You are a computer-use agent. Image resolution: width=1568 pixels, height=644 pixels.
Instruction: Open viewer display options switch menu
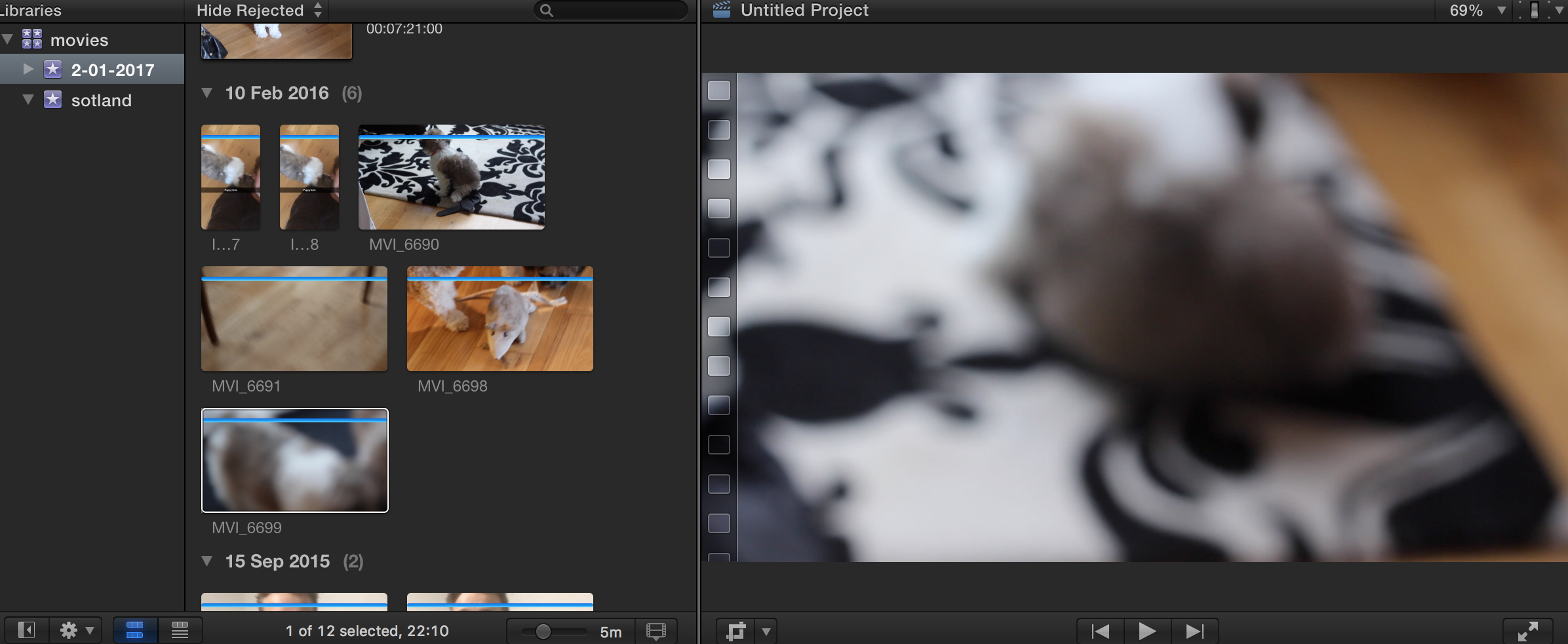[x=1542, y=10]
